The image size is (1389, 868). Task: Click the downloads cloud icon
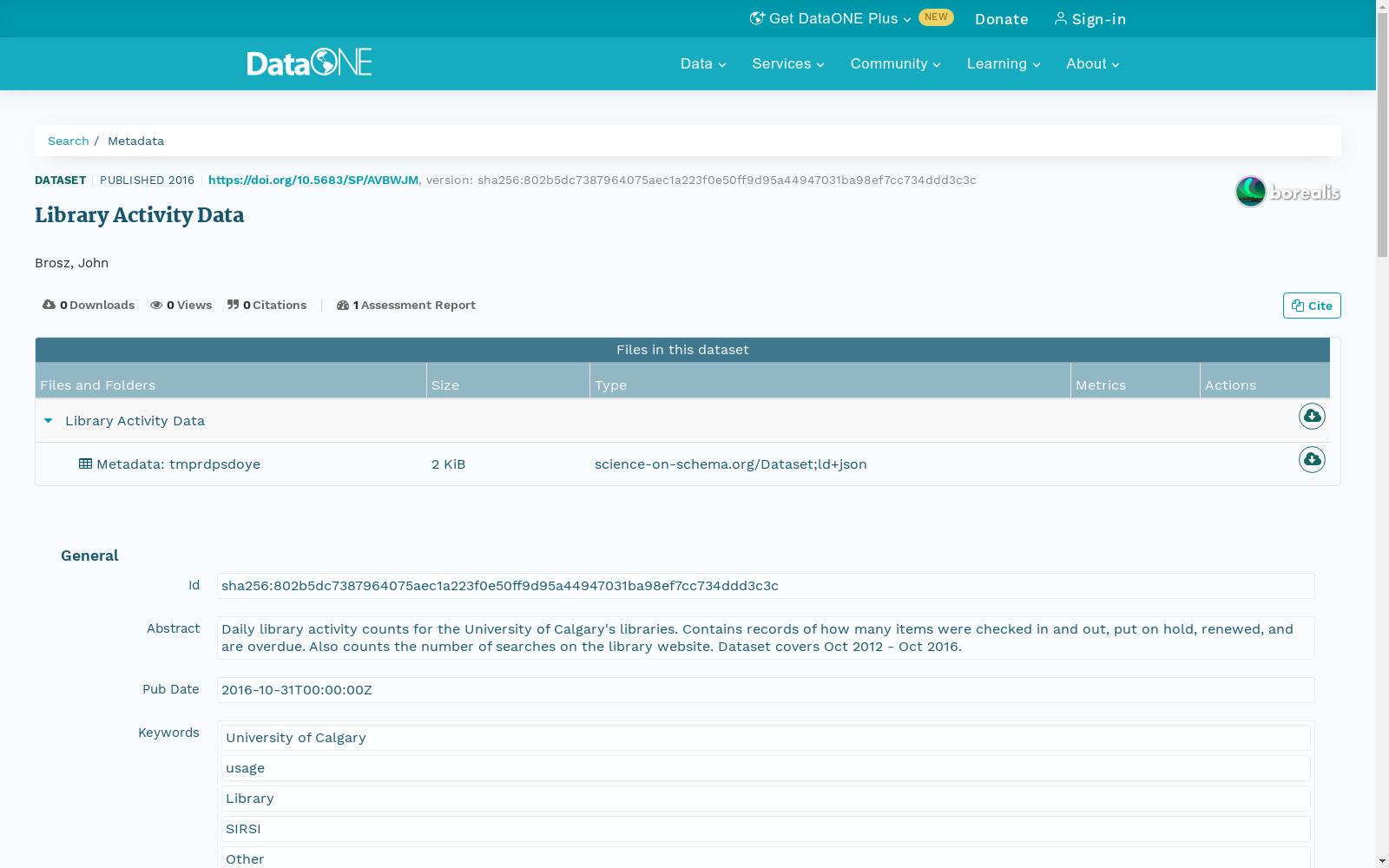[49, 305]
